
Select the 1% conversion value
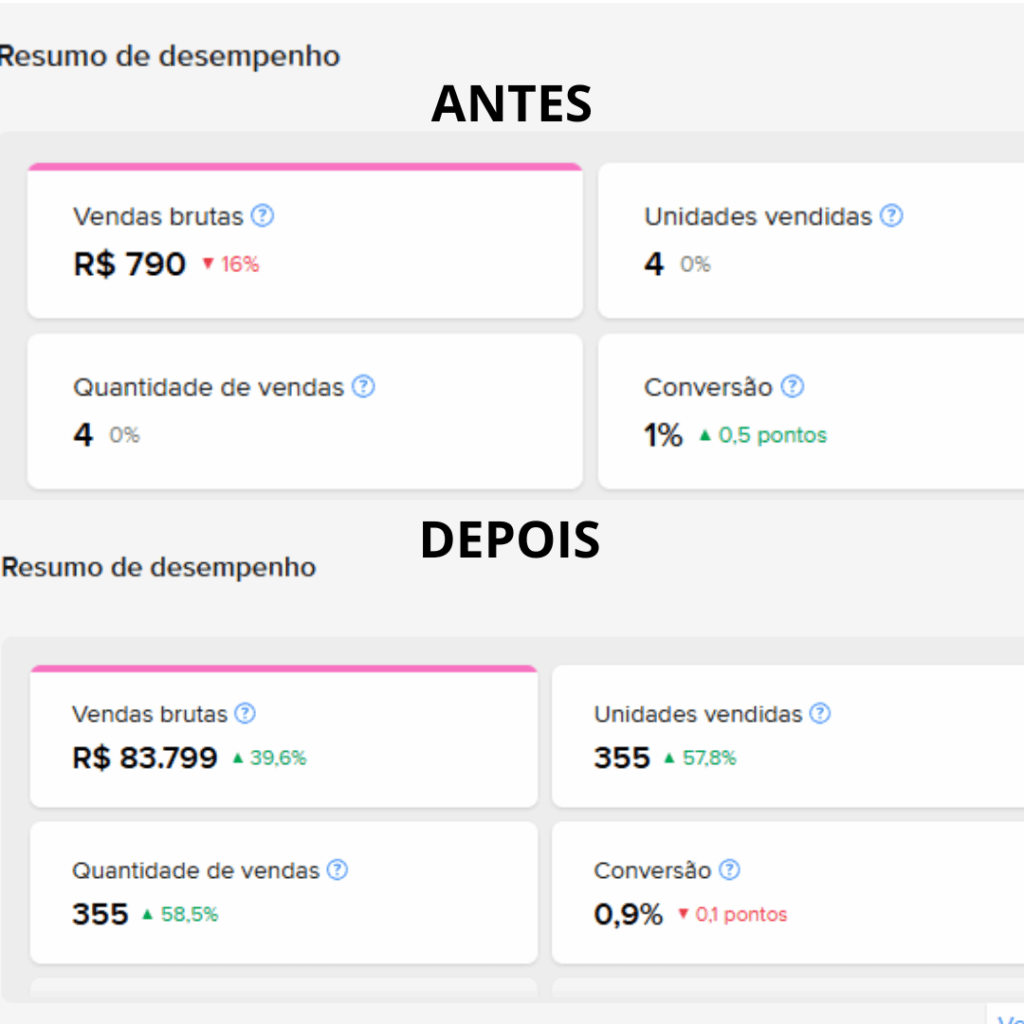click(x=663, y=436)
